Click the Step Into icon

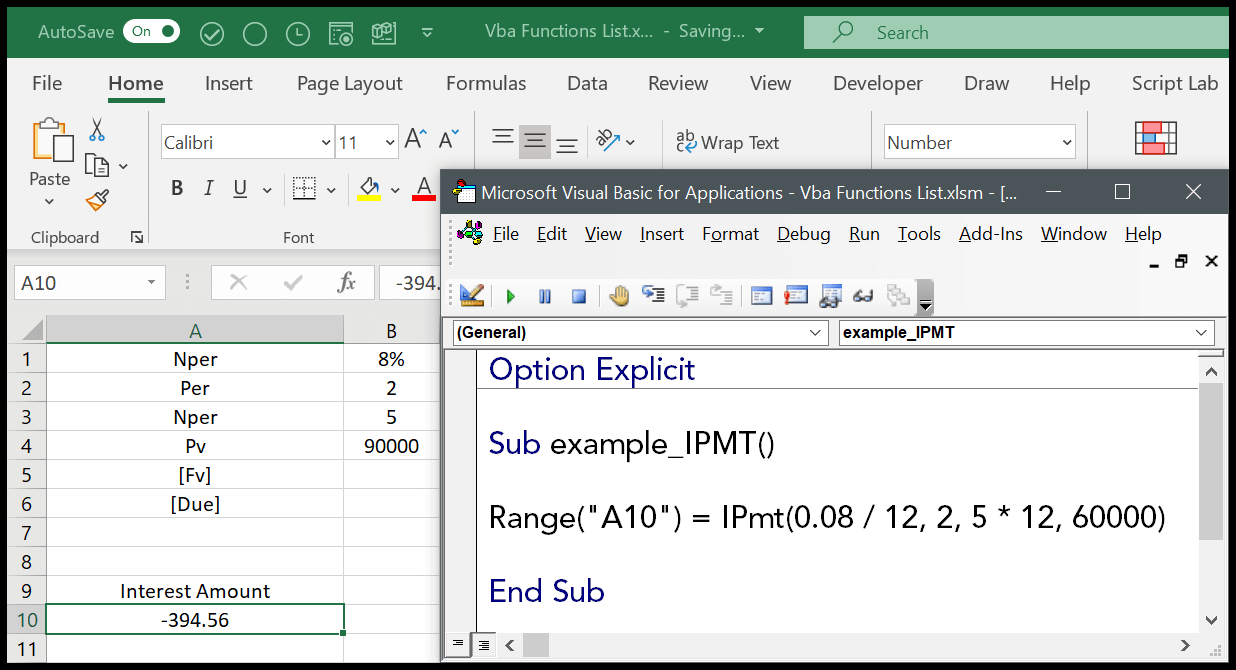click(654, 296)
